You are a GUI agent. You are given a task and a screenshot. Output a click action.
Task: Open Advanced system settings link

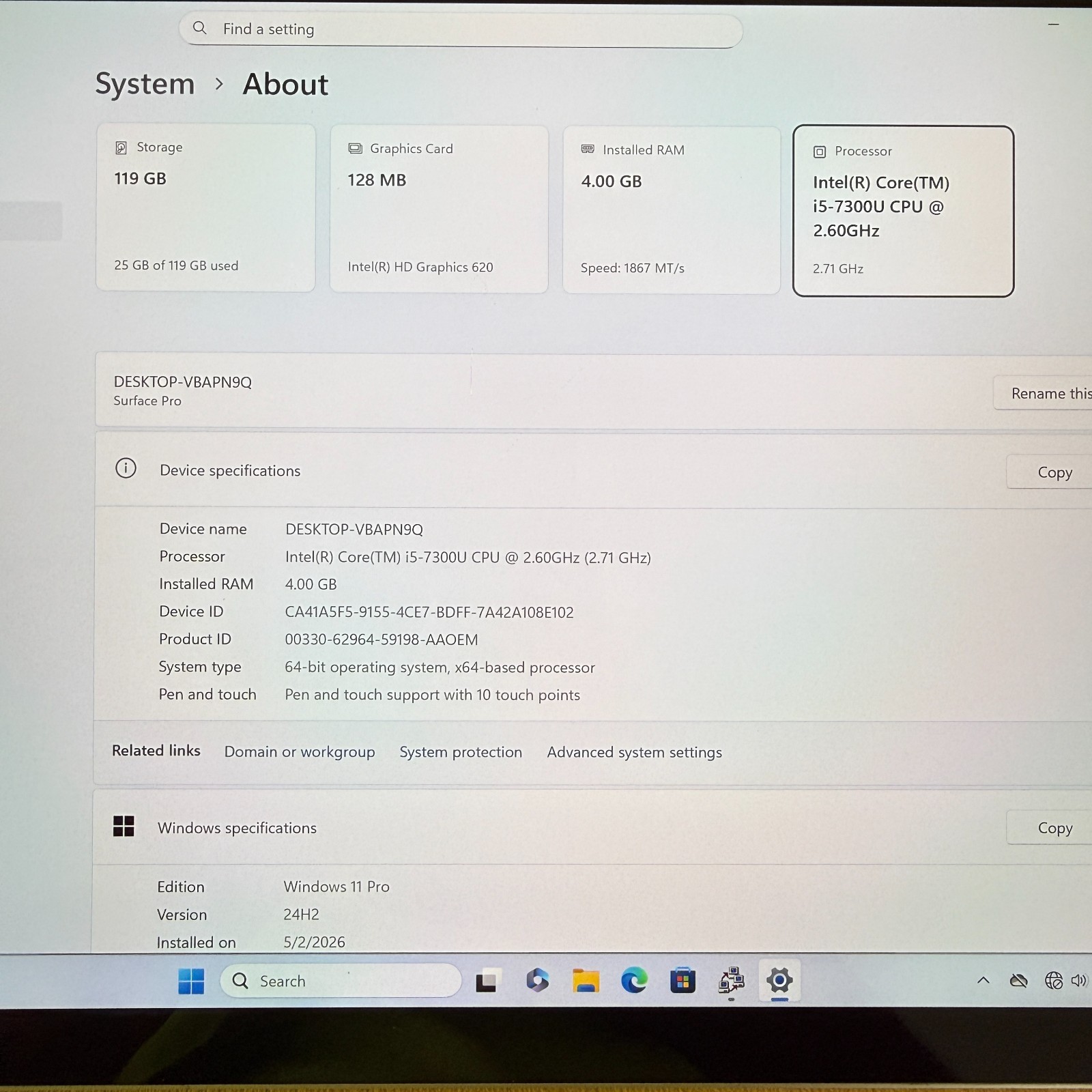(635, 752)
